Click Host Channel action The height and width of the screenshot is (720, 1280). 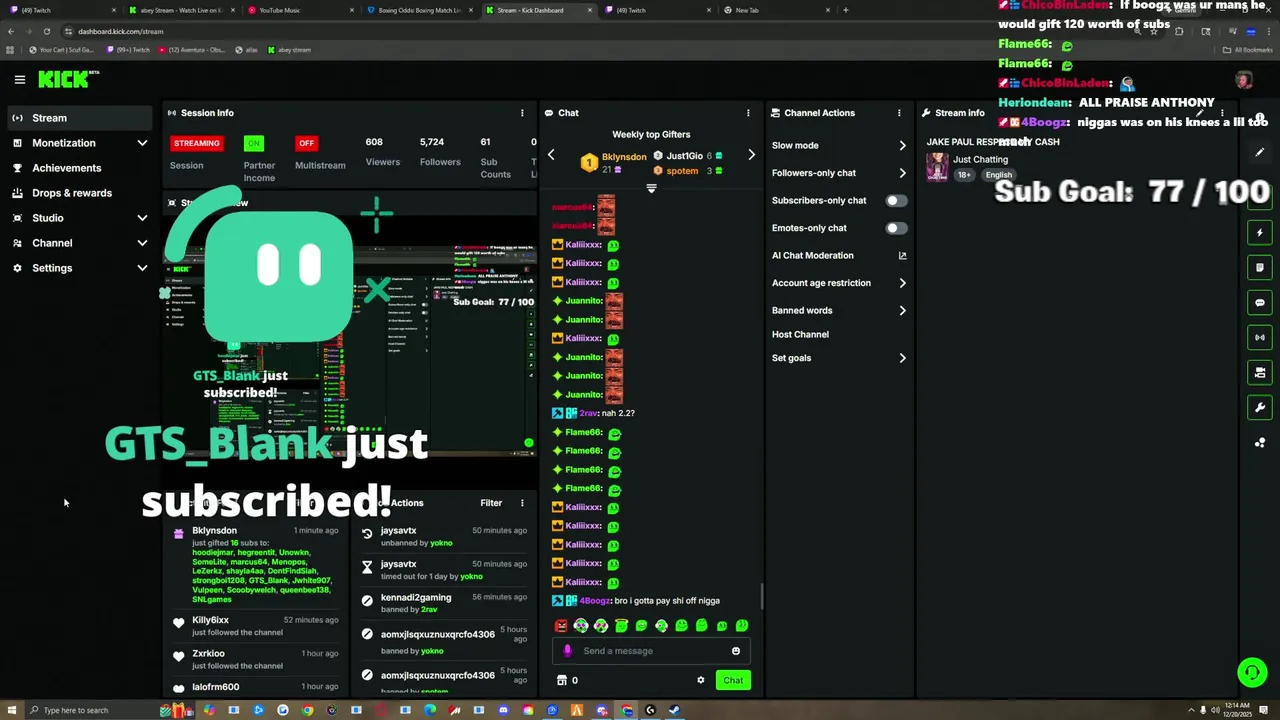click(800, 335)
